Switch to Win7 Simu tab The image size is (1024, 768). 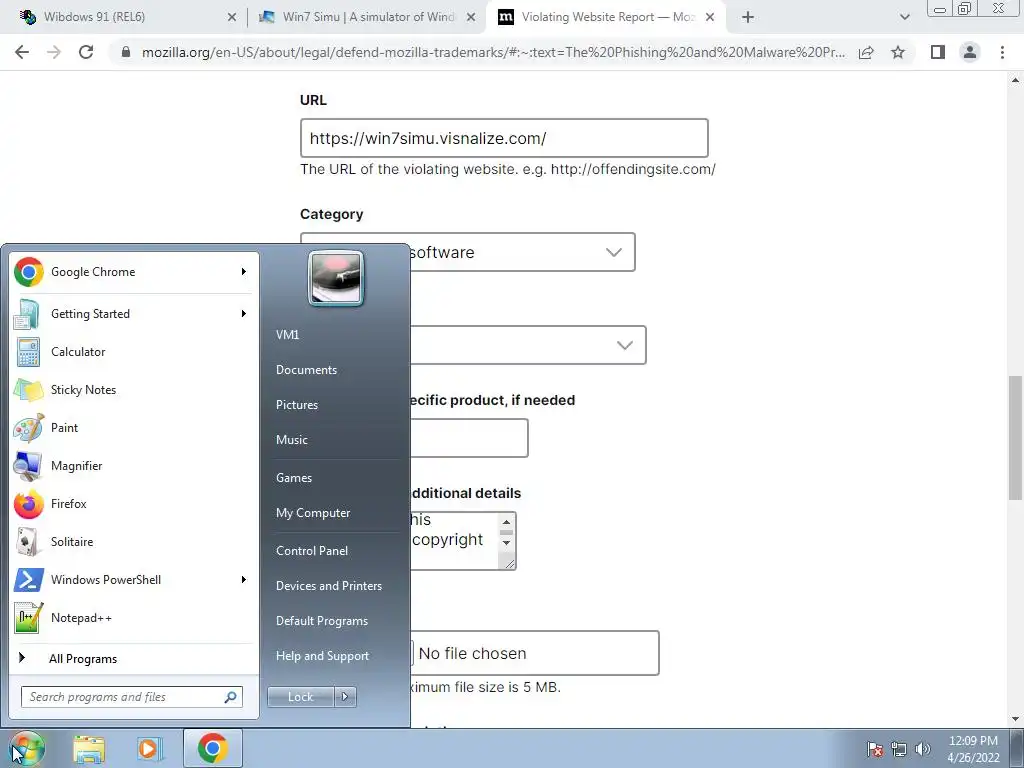tap(368, 17)
